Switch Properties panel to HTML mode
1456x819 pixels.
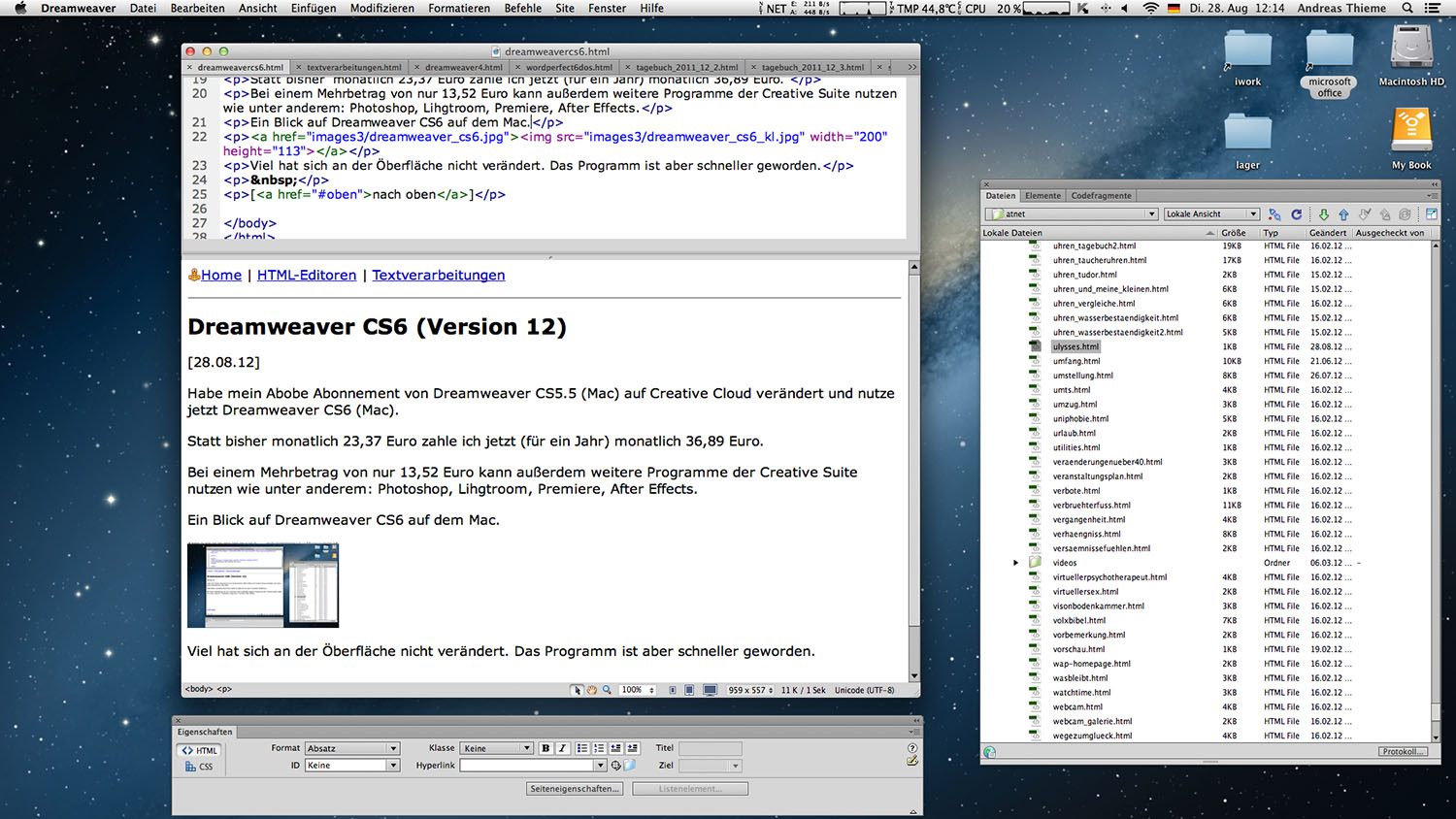click(199, 750)
